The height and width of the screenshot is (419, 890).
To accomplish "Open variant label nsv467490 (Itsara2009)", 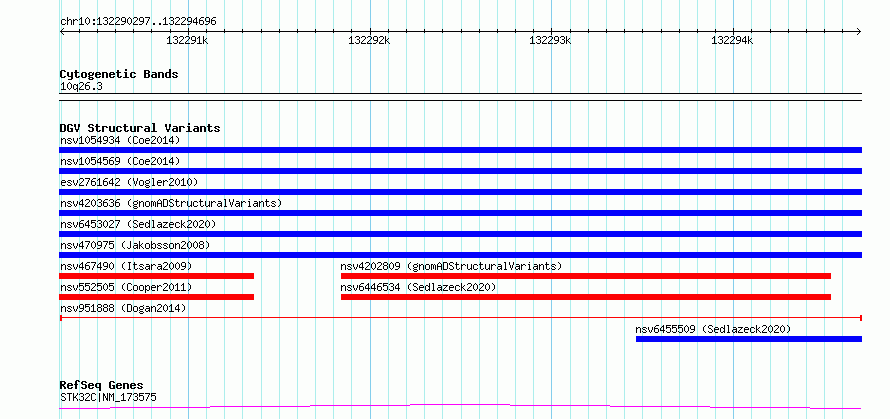I will pyautogui.click(x=126, y=266).
